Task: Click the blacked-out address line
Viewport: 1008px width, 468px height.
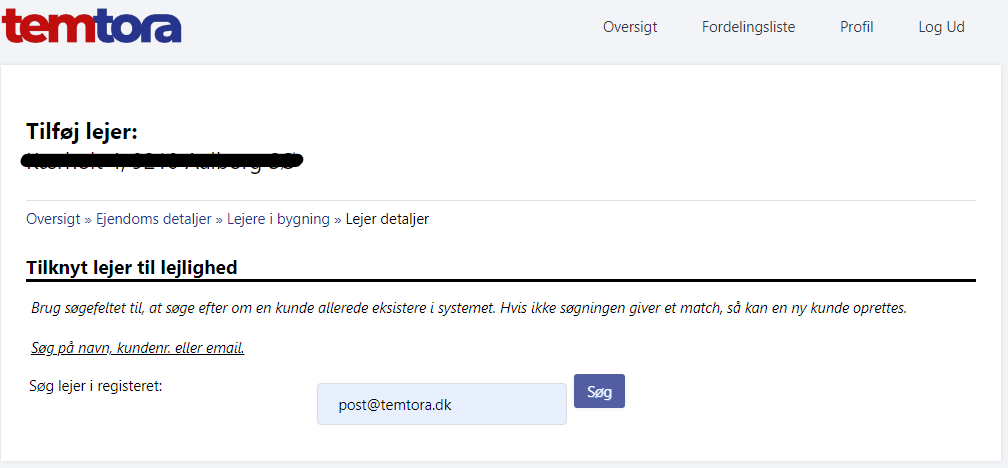Action: click(162, 161)
